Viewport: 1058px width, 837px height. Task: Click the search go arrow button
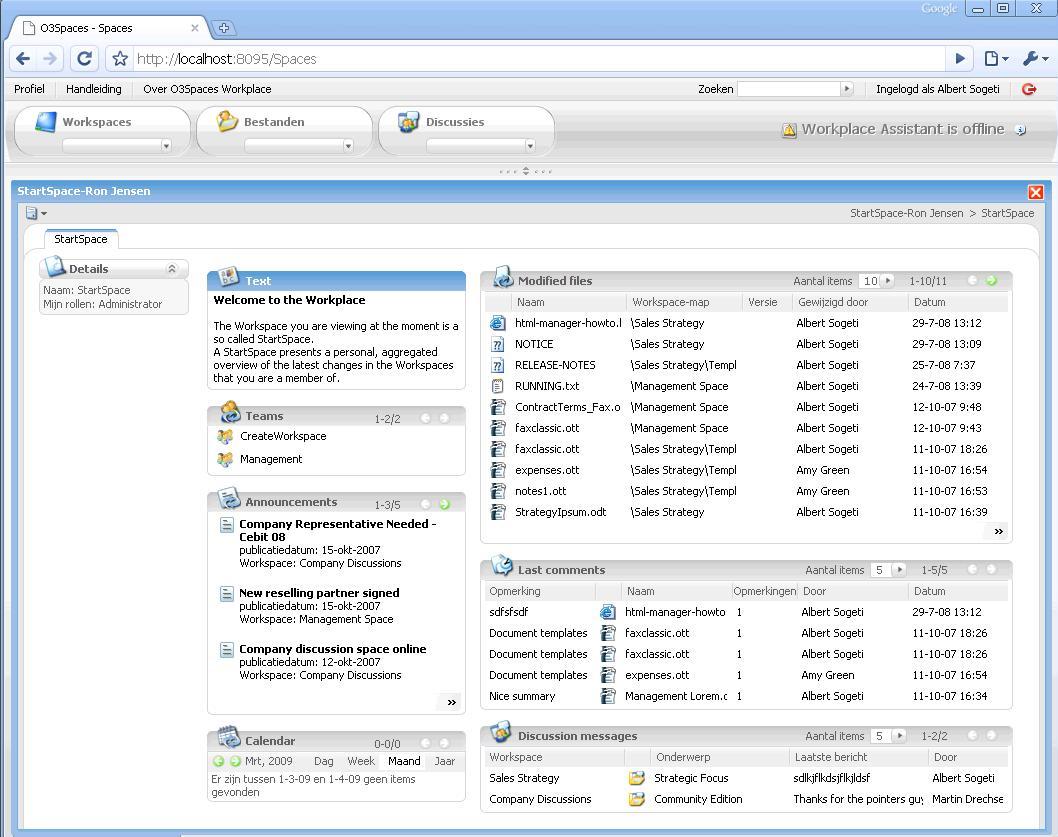[x=846, y=89]
